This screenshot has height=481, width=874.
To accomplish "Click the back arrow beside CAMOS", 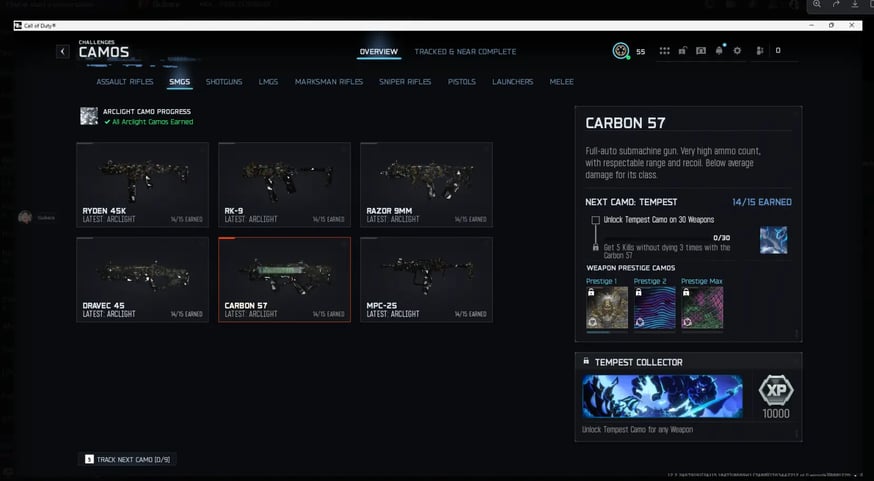I will pyautogui.click(x=62, y=51).
